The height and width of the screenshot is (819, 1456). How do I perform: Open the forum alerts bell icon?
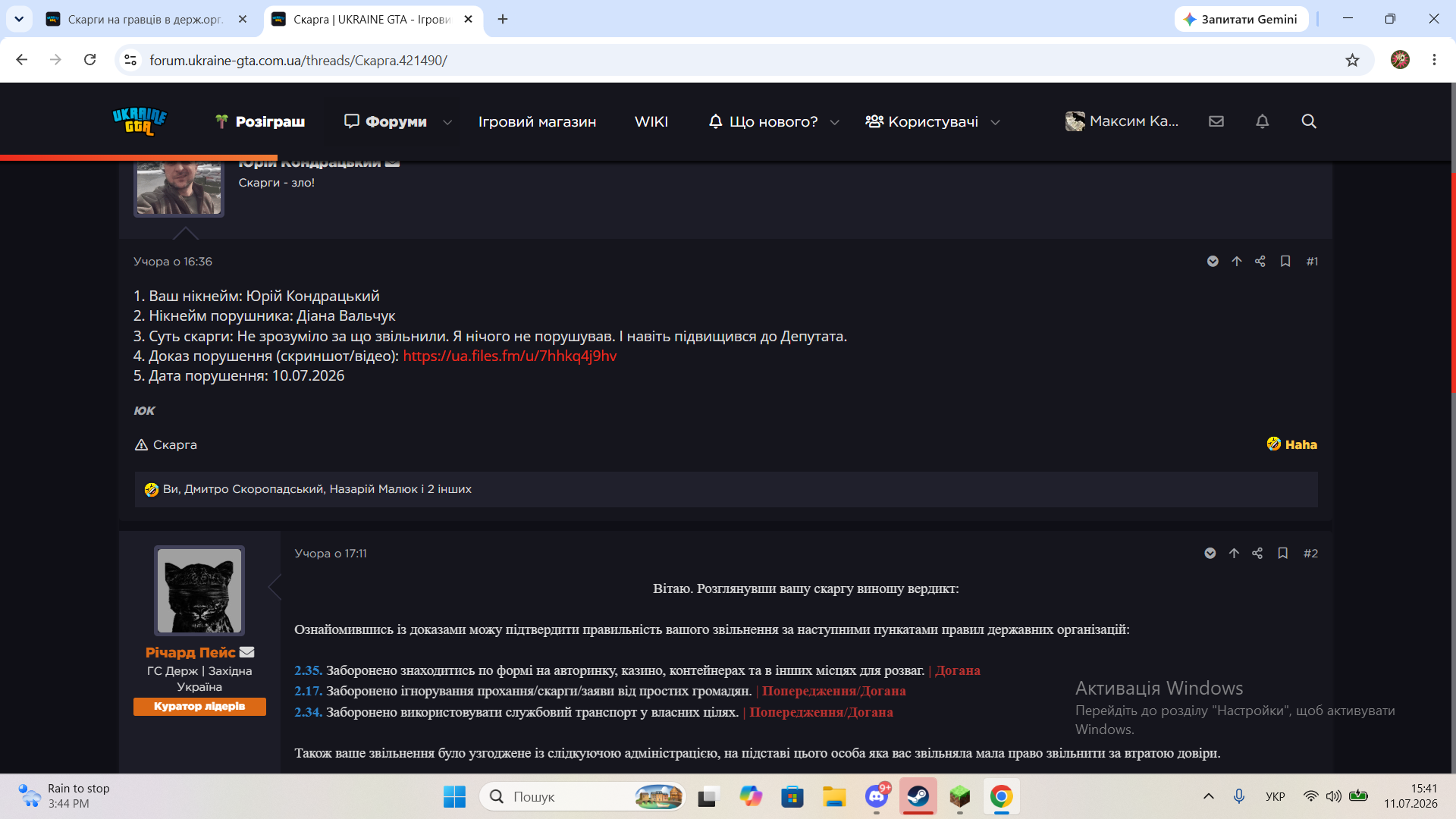[1263, 121]
